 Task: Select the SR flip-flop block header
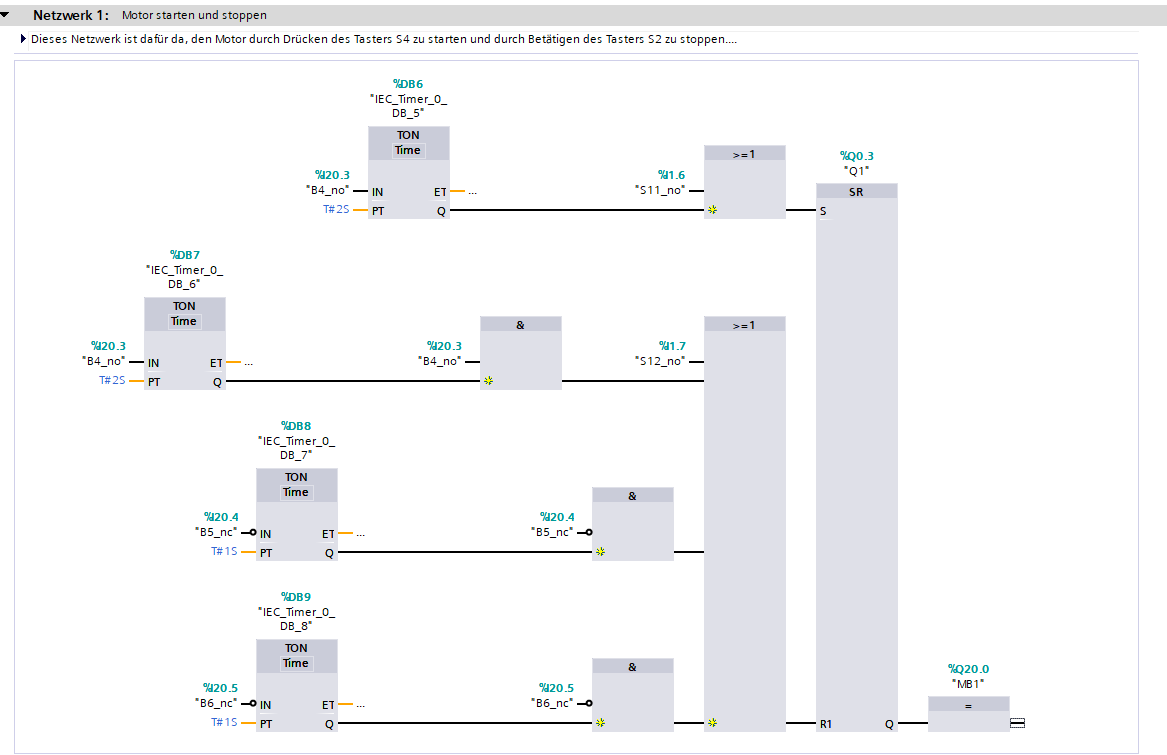(x=856, y=192)
